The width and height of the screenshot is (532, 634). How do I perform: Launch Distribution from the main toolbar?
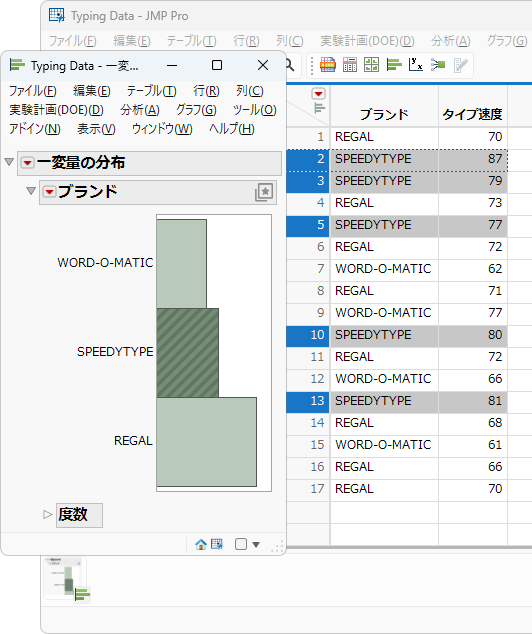pos(394,65)
